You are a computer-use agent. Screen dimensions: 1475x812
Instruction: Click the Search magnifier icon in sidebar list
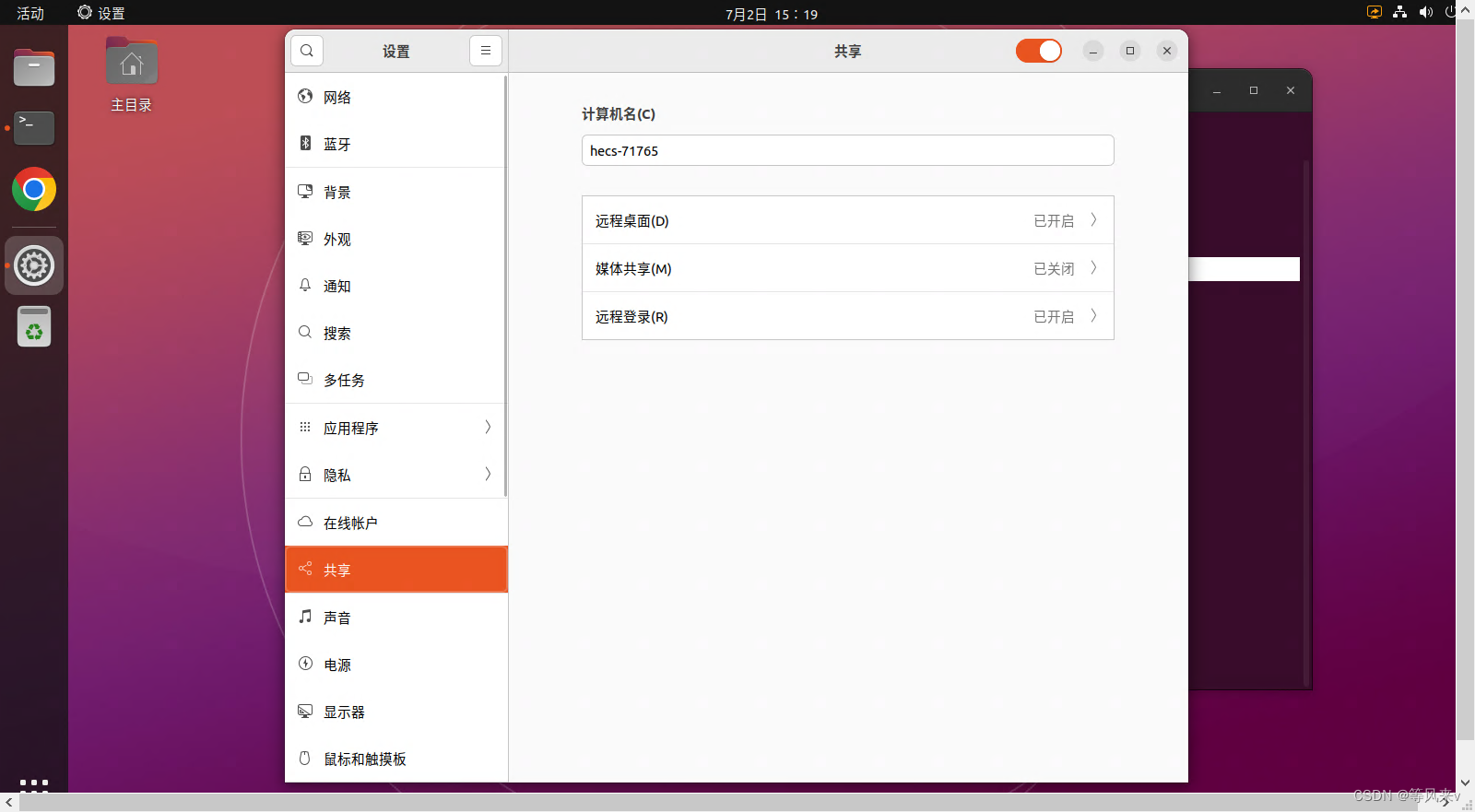[x=305, y=332]
